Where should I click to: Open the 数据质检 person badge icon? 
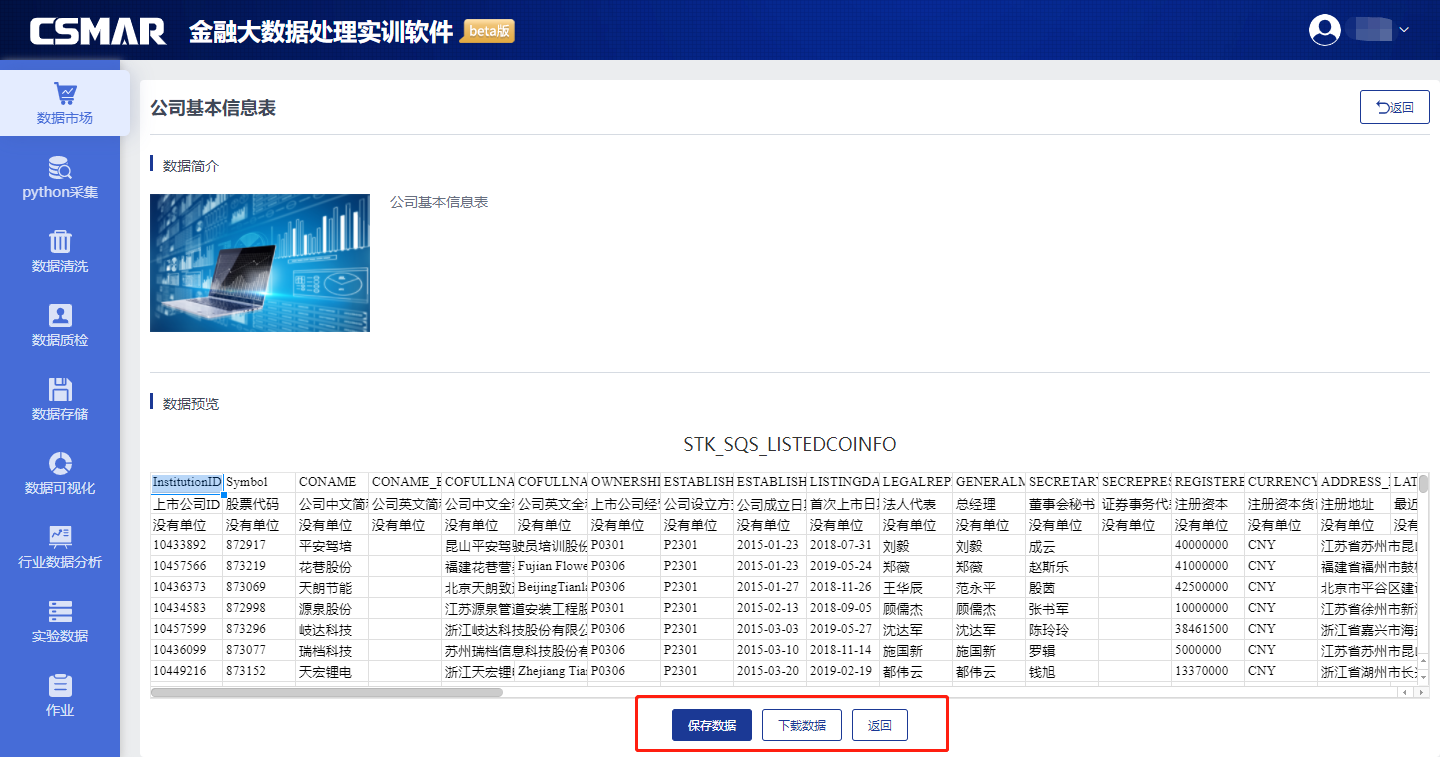[60, 316]
